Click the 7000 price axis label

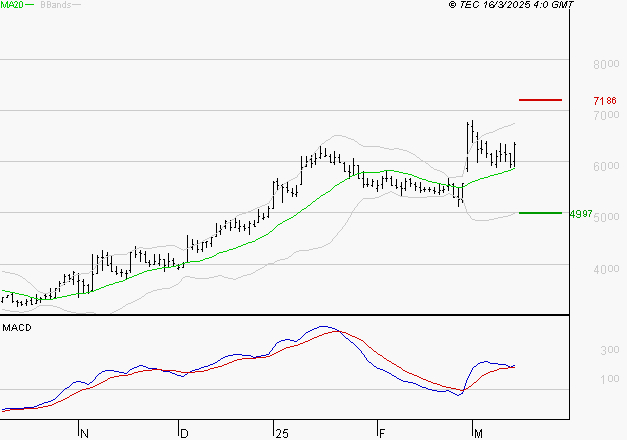tap(606, 115)
